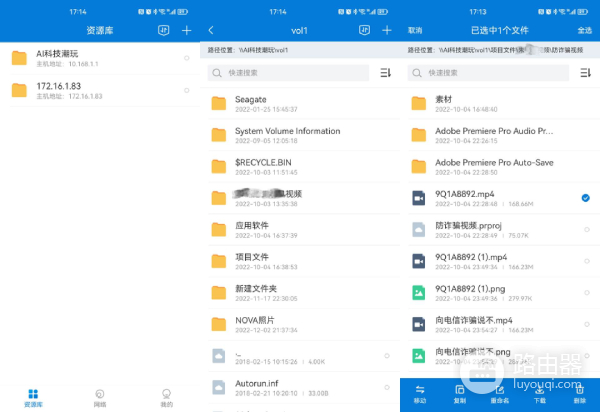This screenshot has height=412, width=600.
Task: Tap the Autorun.inf file icon
Action: click(x=219, y=387)
